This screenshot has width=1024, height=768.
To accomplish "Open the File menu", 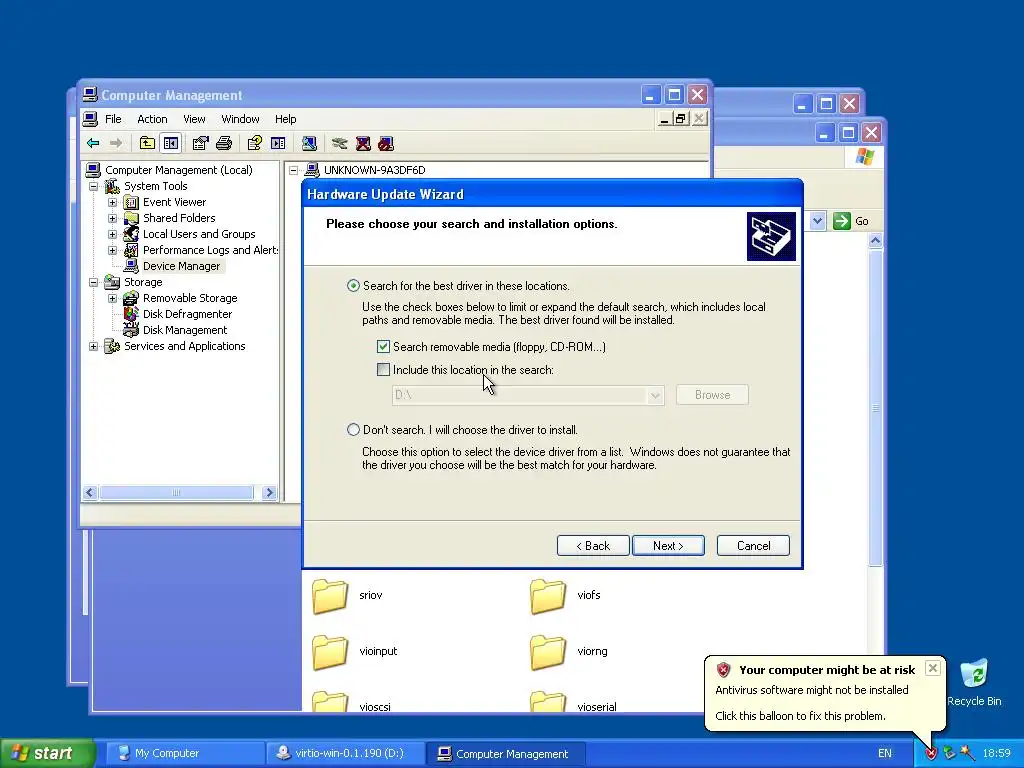I will 113,119.
